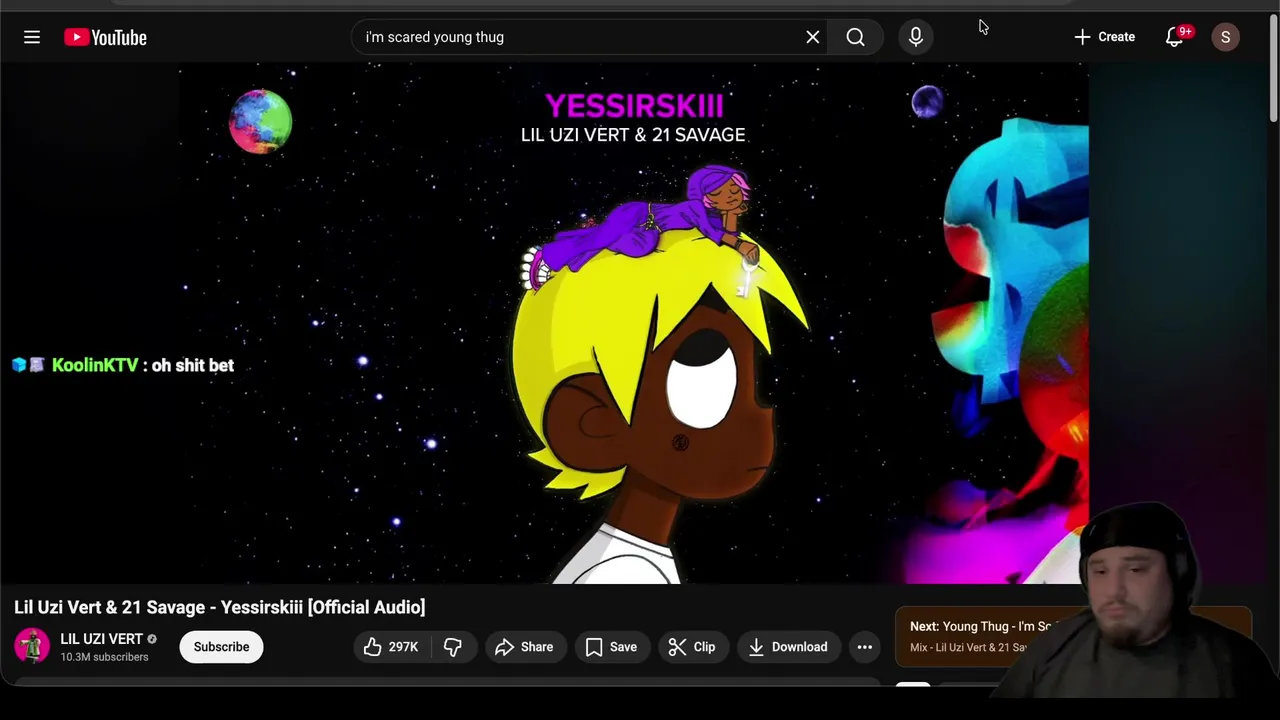Open LIL UZI VERT channel avatar
The height and width of the screenshot is (720, 1280).
pos(32,646)
